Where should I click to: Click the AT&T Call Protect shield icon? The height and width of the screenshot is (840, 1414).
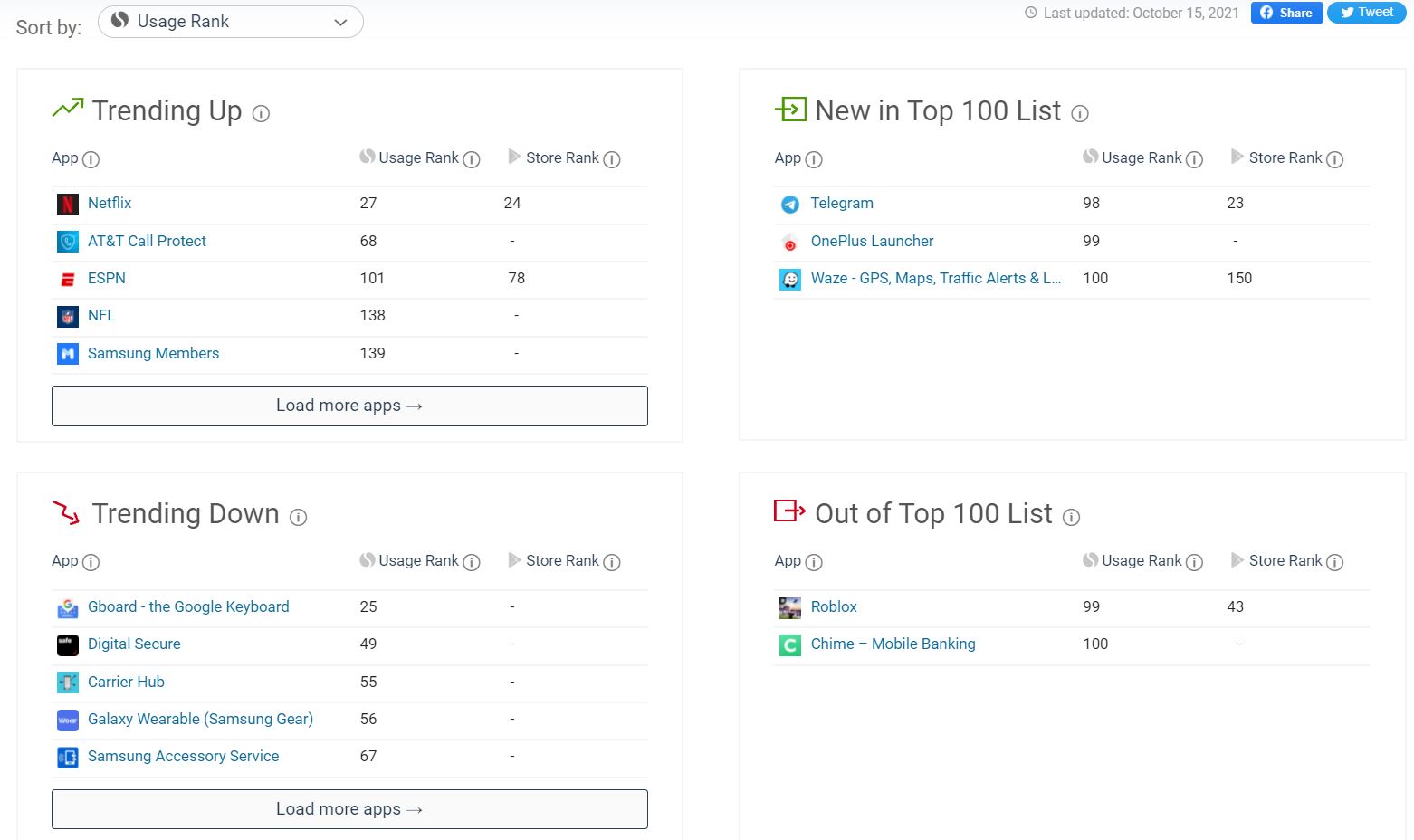click(x=68, y=242)
